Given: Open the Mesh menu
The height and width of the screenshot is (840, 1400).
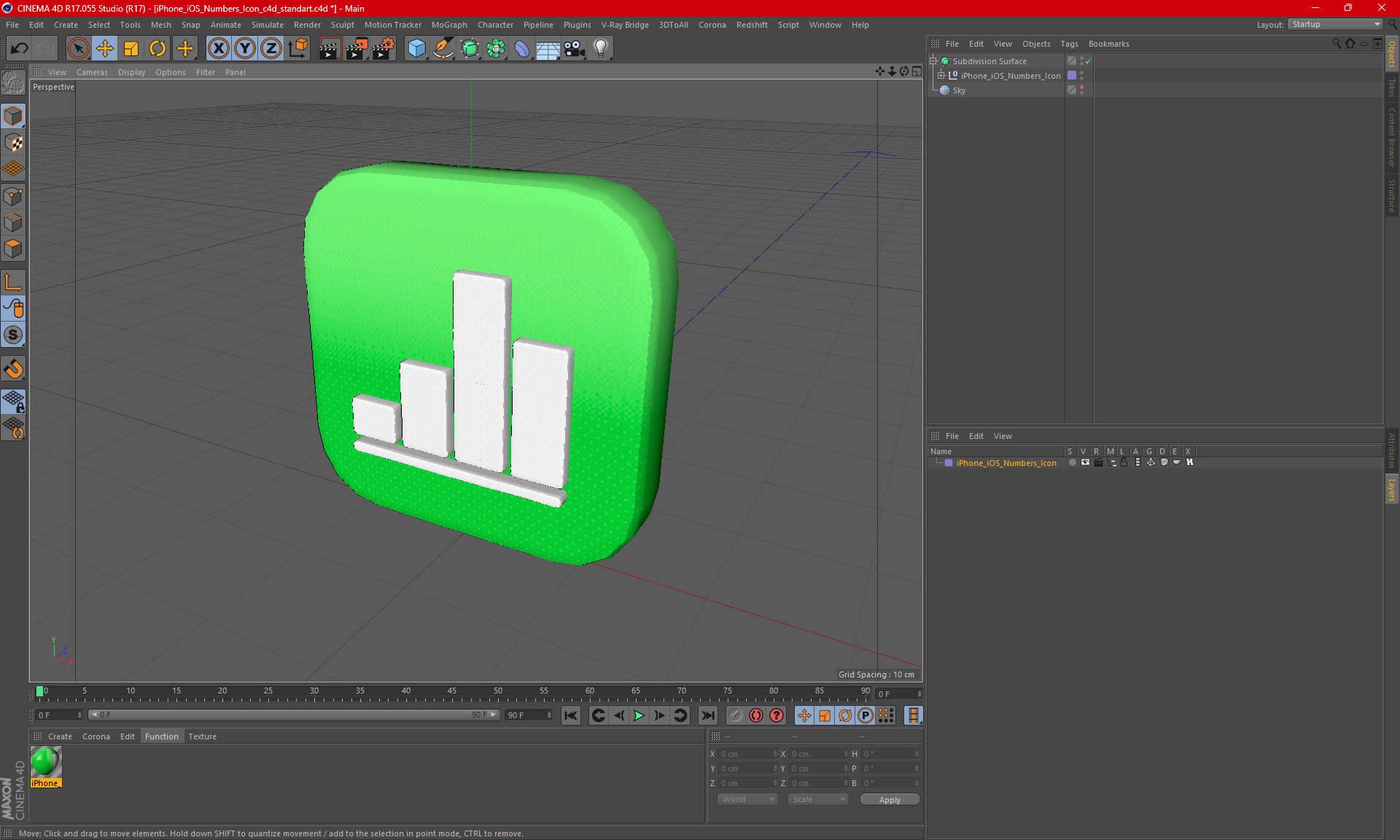Looking at the screenshot, I should point(160,25).
